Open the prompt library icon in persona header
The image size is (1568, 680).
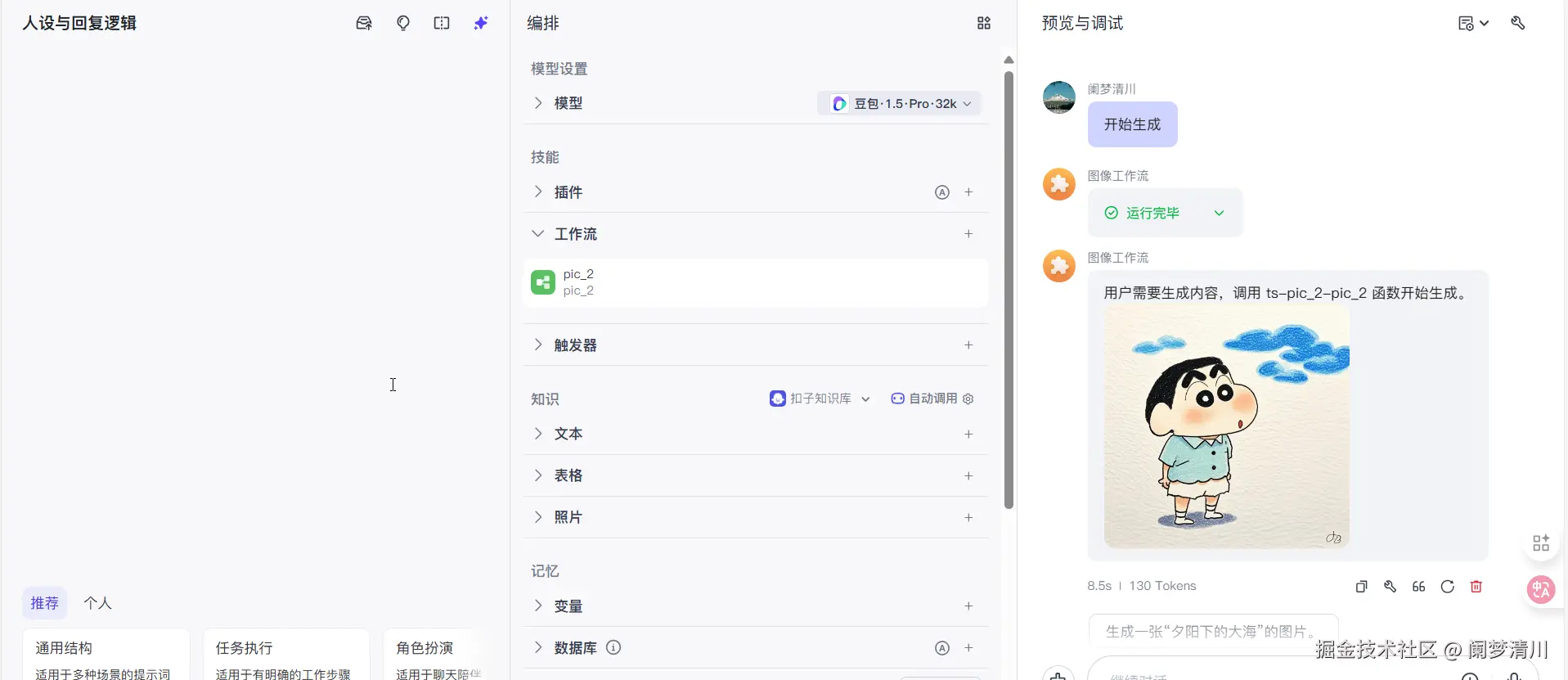coord(364,23)
